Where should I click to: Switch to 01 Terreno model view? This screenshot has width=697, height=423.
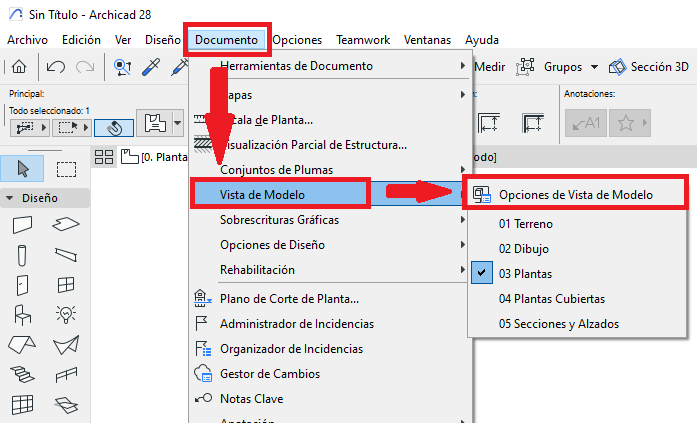click(527, 224)
